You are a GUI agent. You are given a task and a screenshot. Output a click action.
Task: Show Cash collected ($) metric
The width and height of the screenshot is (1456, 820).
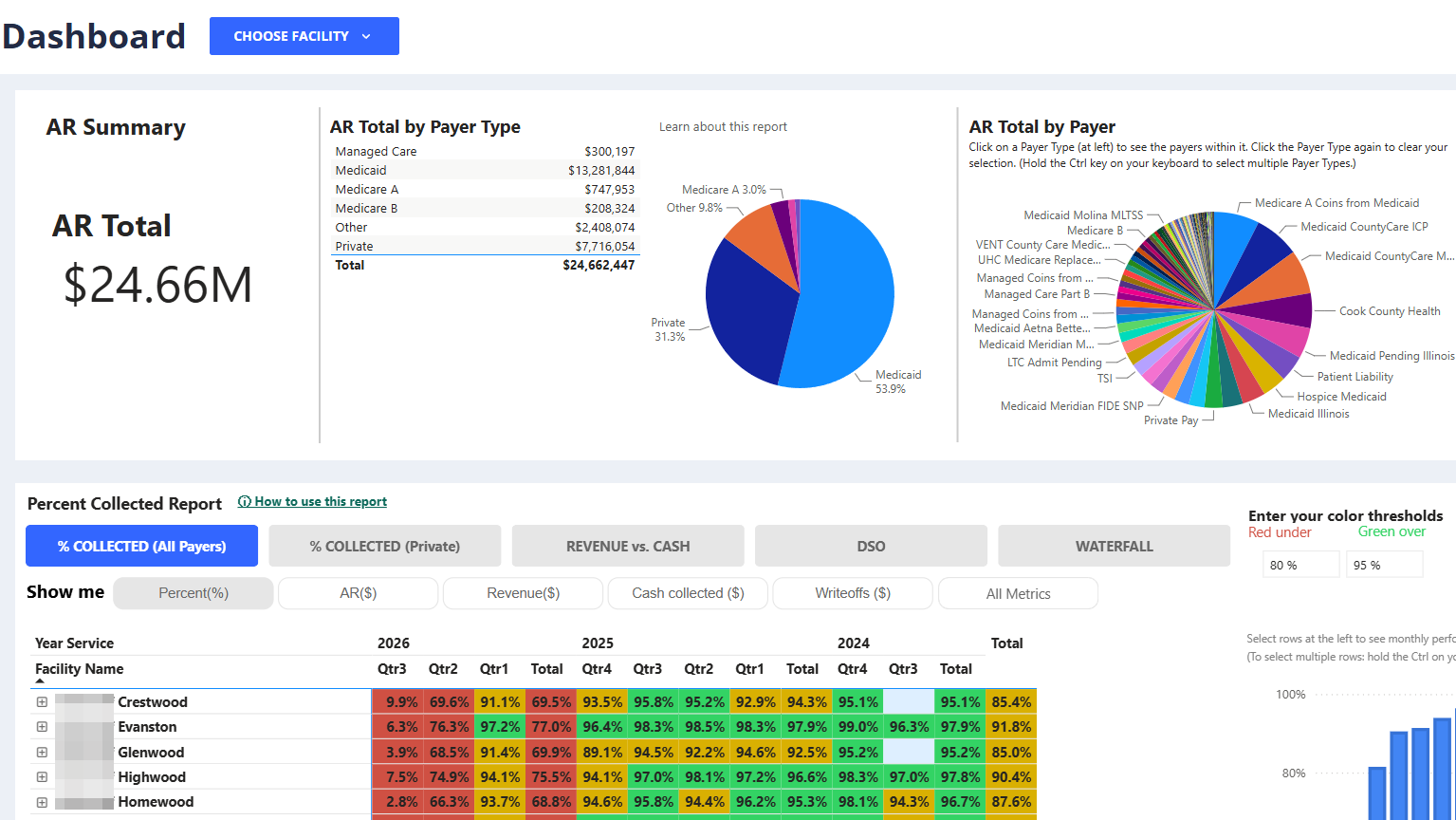click(689, 593)
